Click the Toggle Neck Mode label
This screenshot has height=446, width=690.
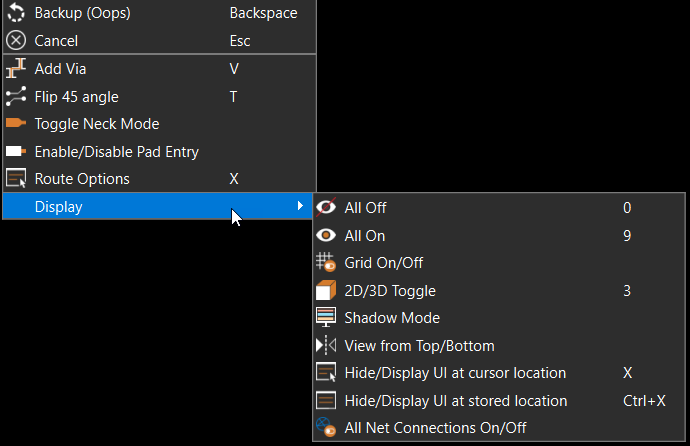[97, 124]
